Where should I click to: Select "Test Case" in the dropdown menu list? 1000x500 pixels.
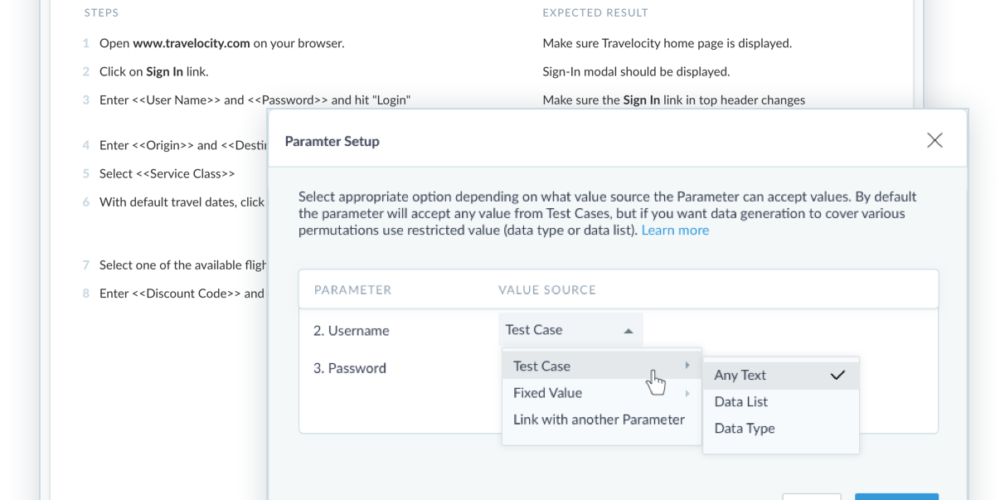[x=542, y=366]
